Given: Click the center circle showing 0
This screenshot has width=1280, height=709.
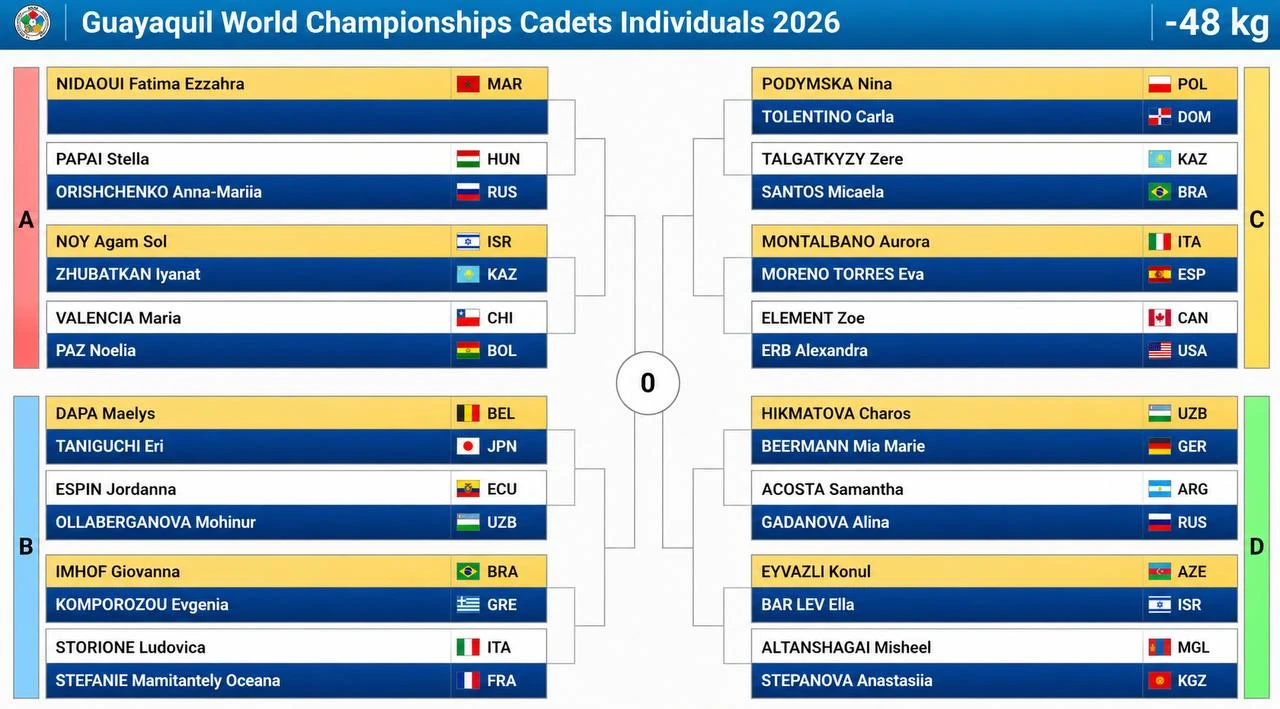Looking at the screenshot, I should 648,383.
